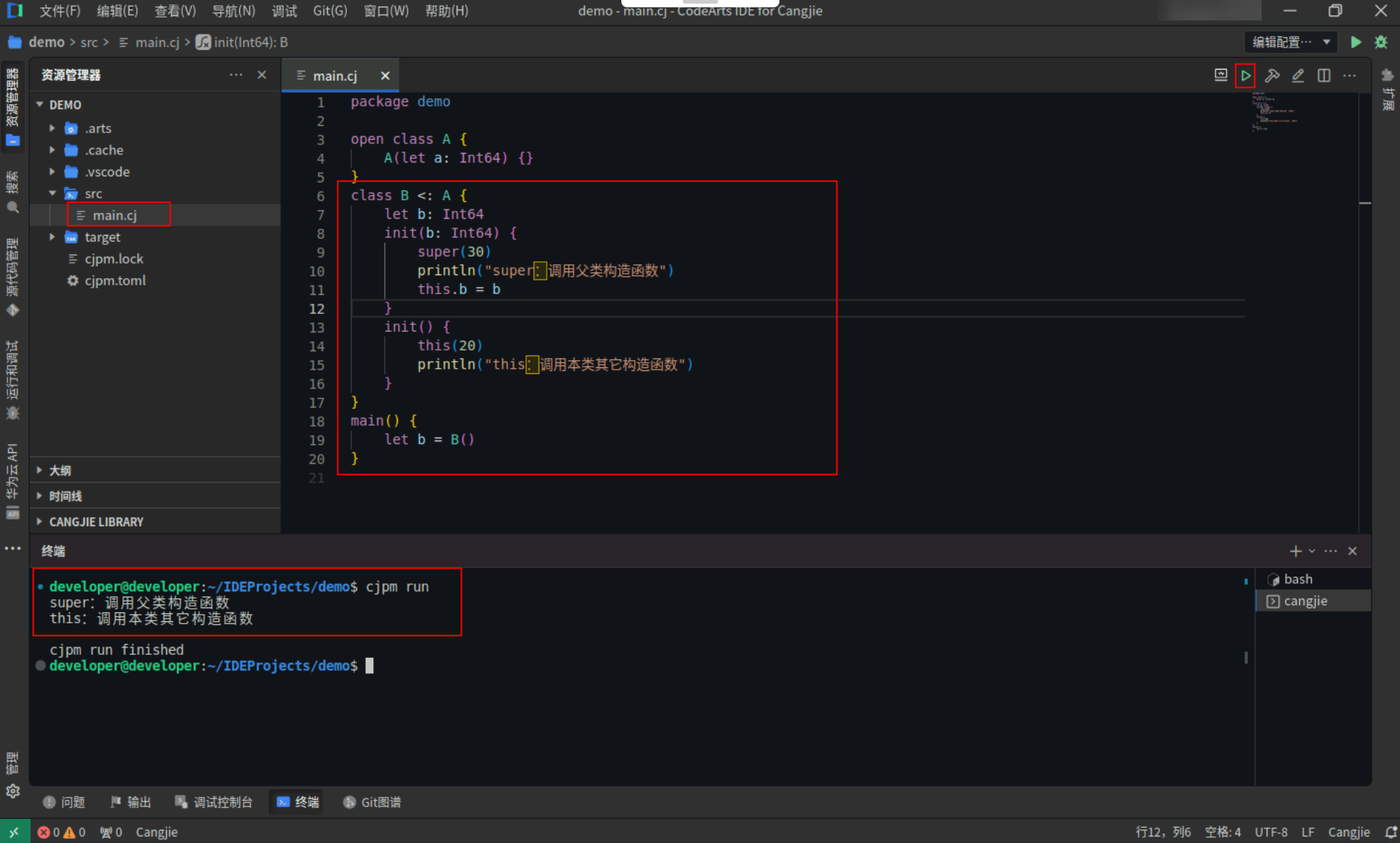Change line and column position in status bar

point(1163,832)
